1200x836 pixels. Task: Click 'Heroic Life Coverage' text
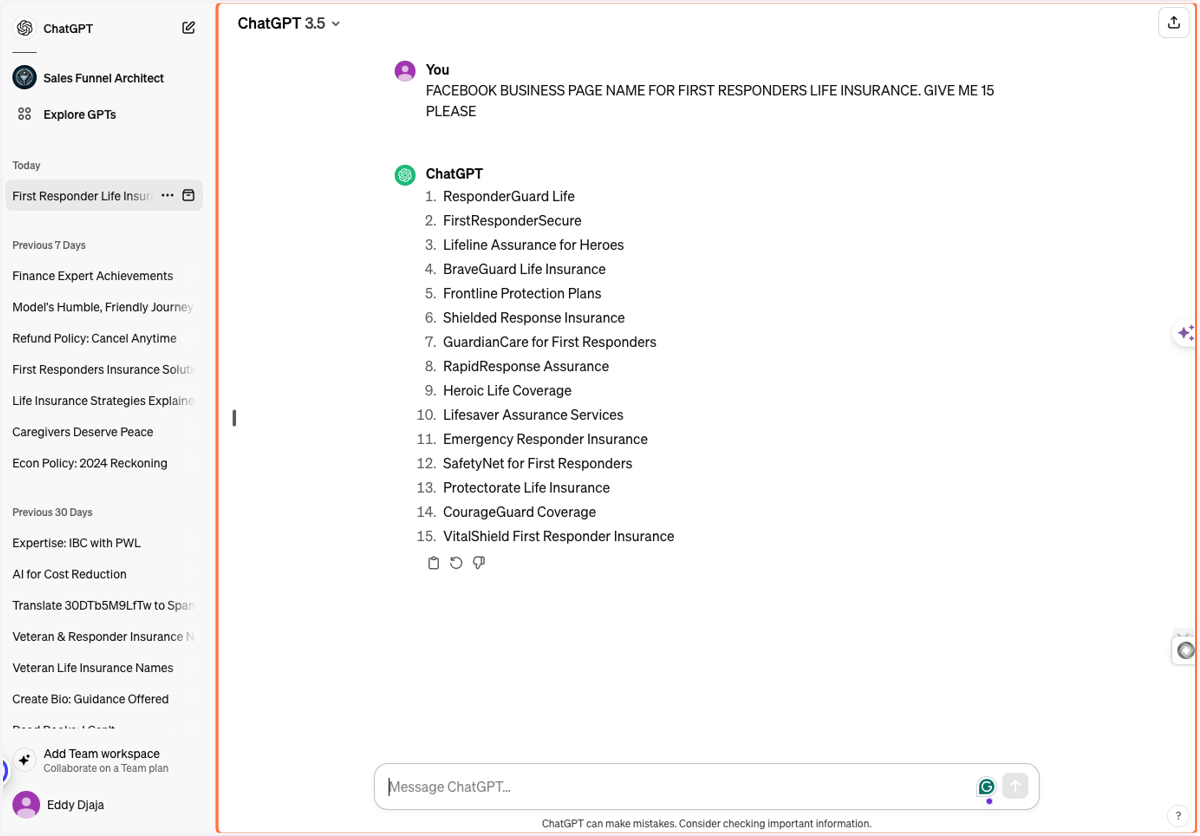point(507,390)
